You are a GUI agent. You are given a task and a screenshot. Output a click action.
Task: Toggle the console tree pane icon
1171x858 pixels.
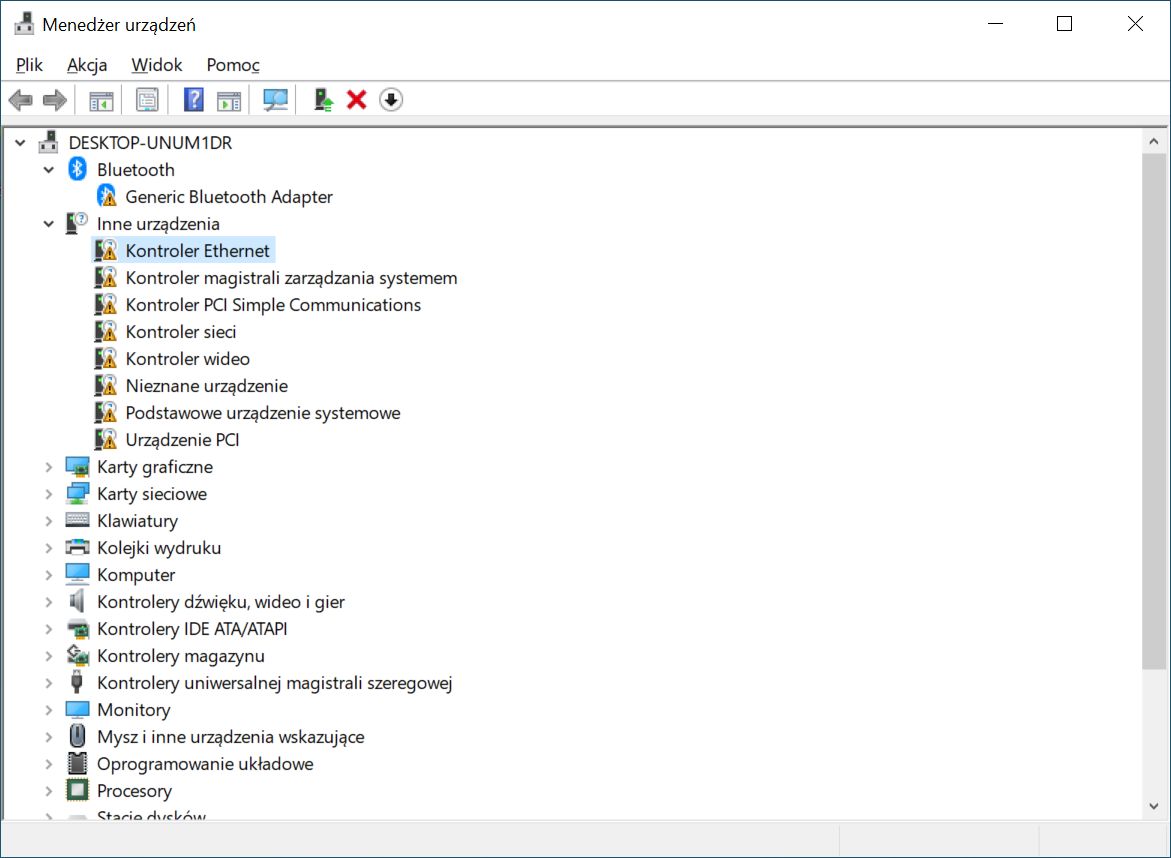[101, 100]
